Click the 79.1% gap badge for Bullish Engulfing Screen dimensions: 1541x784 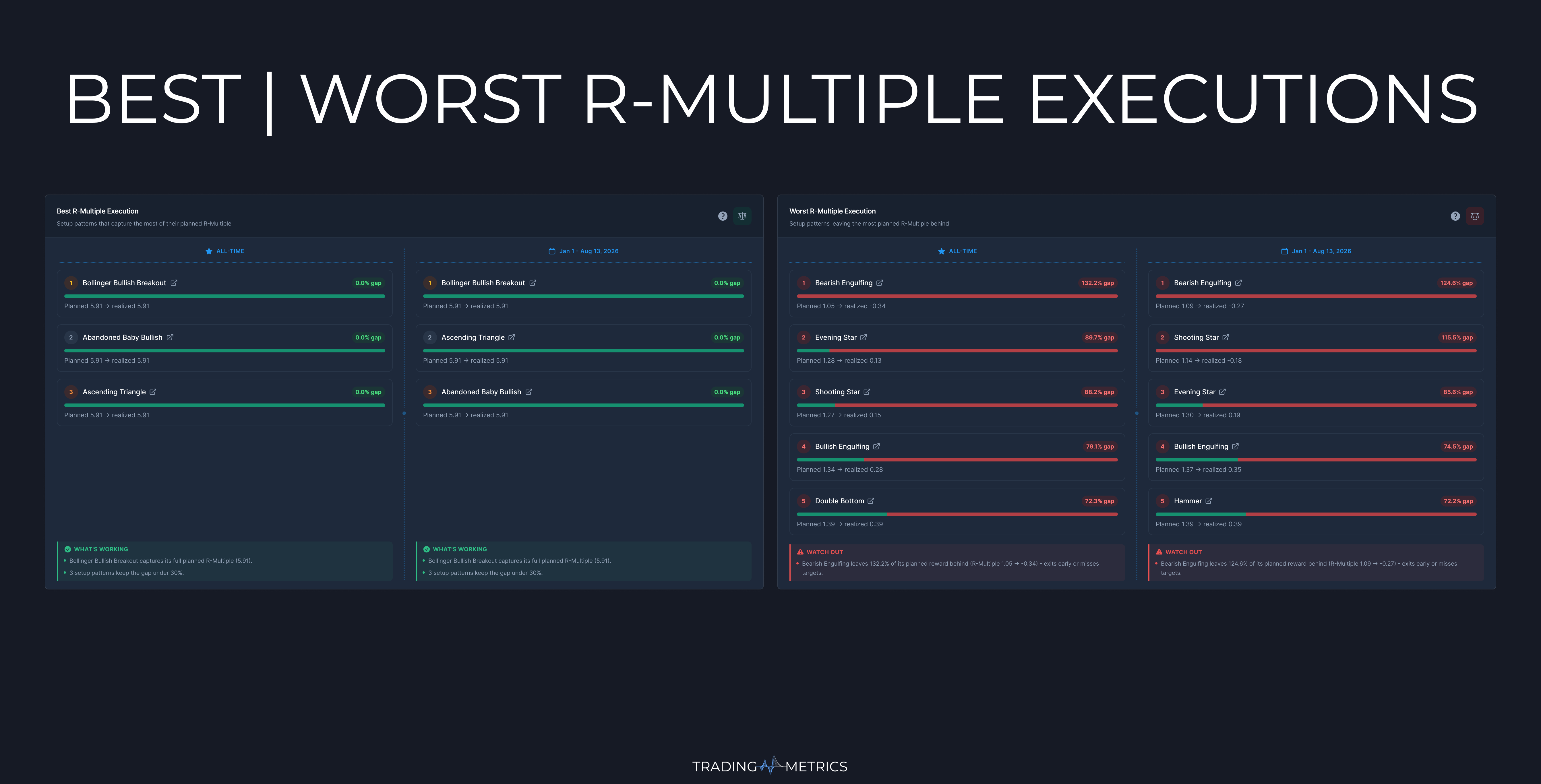pyautogui.click(x=1100, y=447)
